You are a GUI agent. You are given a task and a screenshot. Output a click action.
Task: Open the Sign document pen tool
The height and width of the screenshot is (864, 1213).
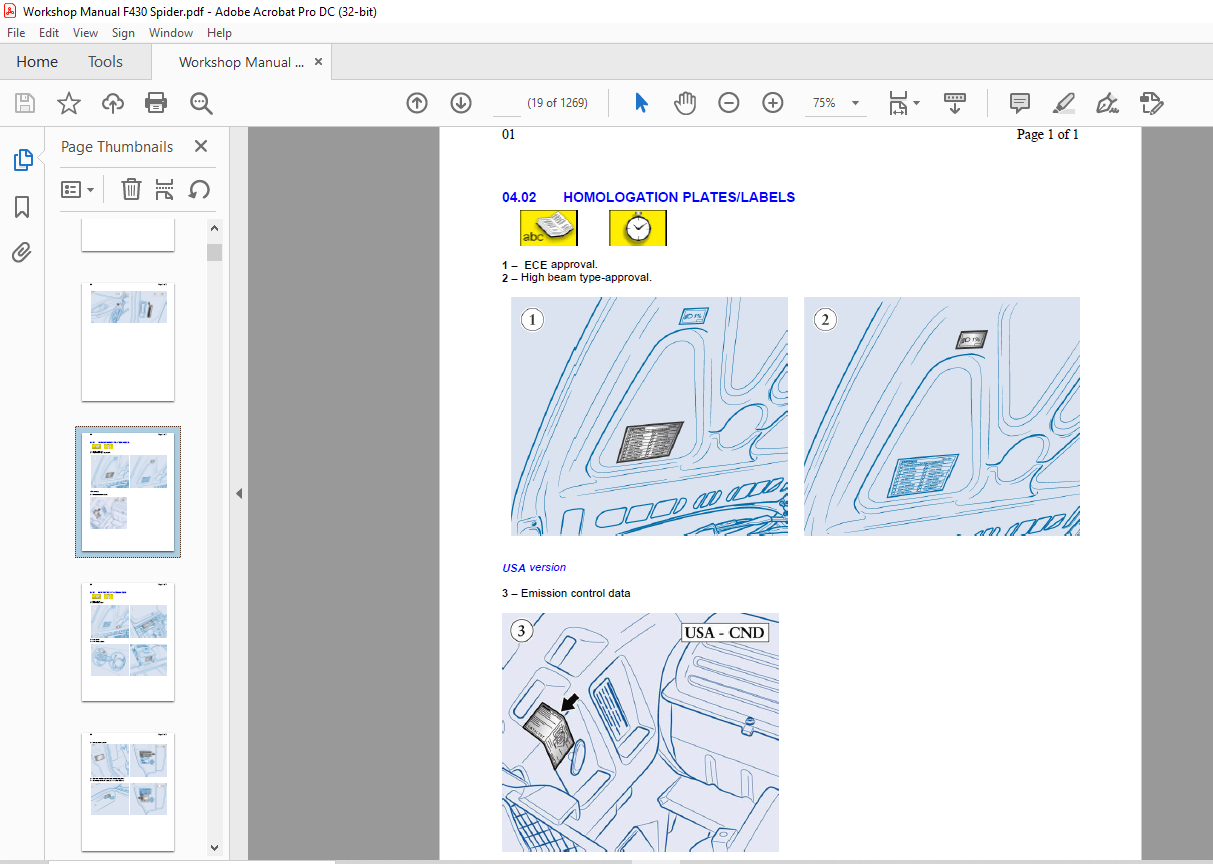[1107, 103]
